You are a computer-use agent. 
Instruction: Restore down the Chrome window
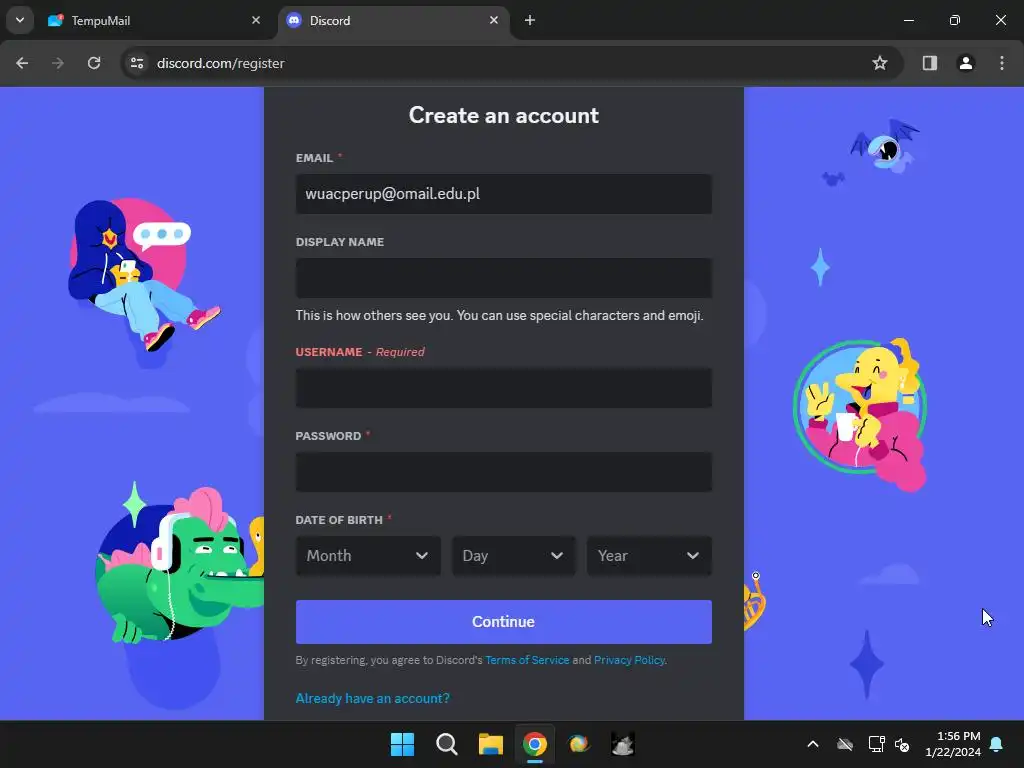click(955, 20)
